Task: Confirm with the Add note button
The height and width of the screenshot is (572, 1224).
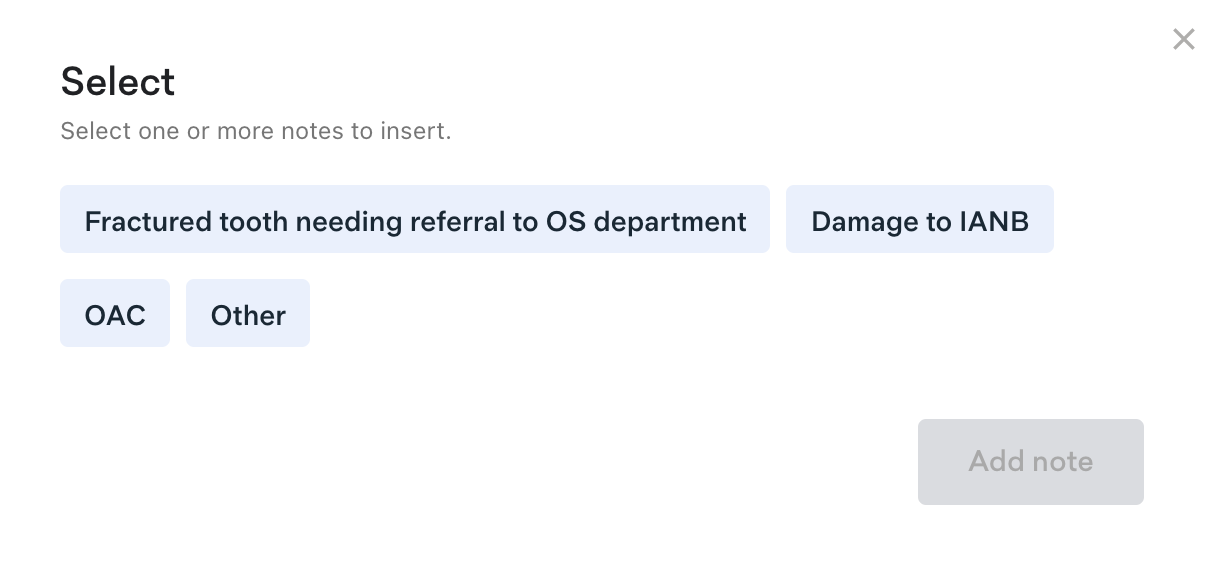Action: pos(1030,461)
